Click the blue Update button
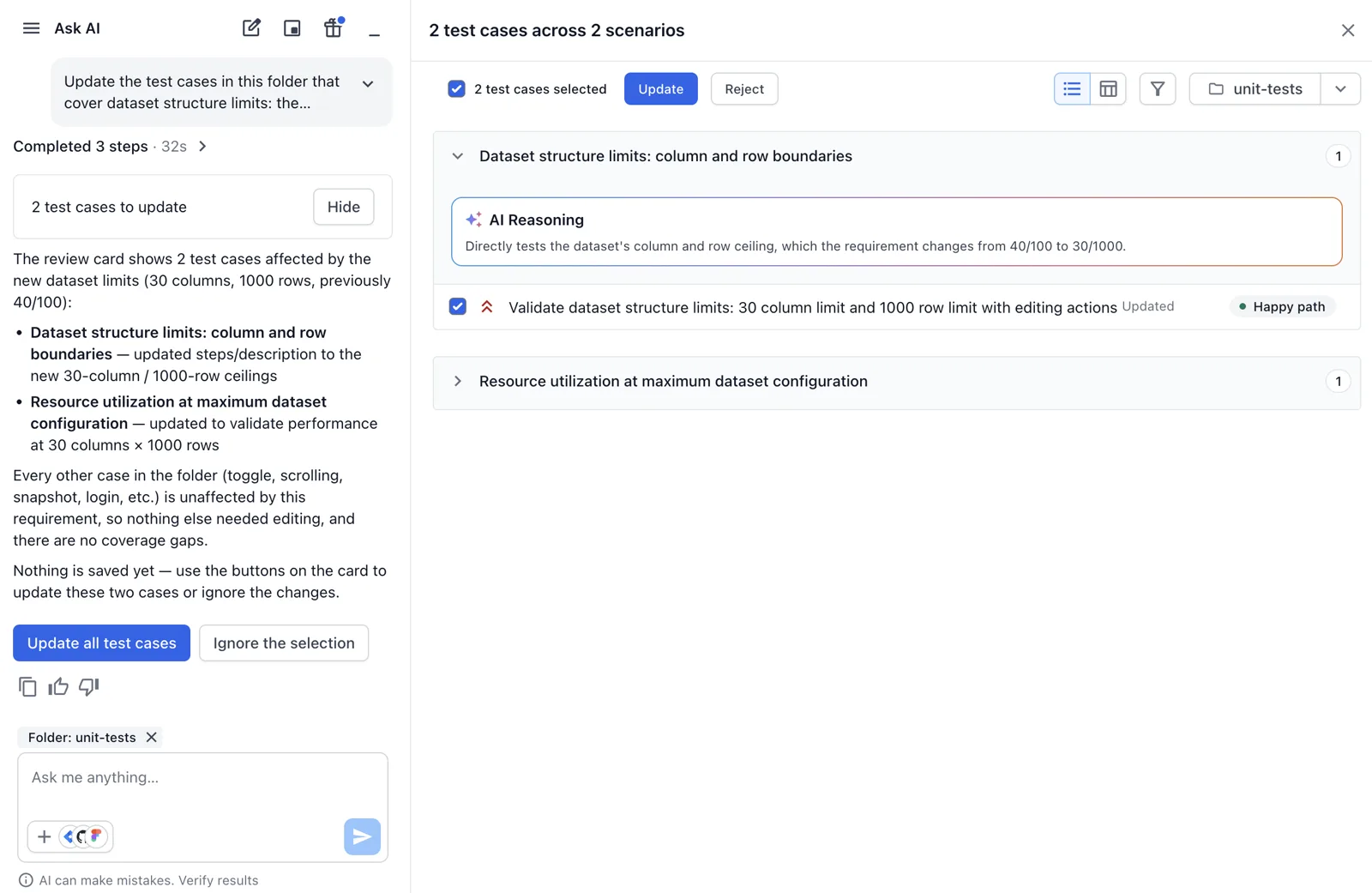 pos(661,89)
